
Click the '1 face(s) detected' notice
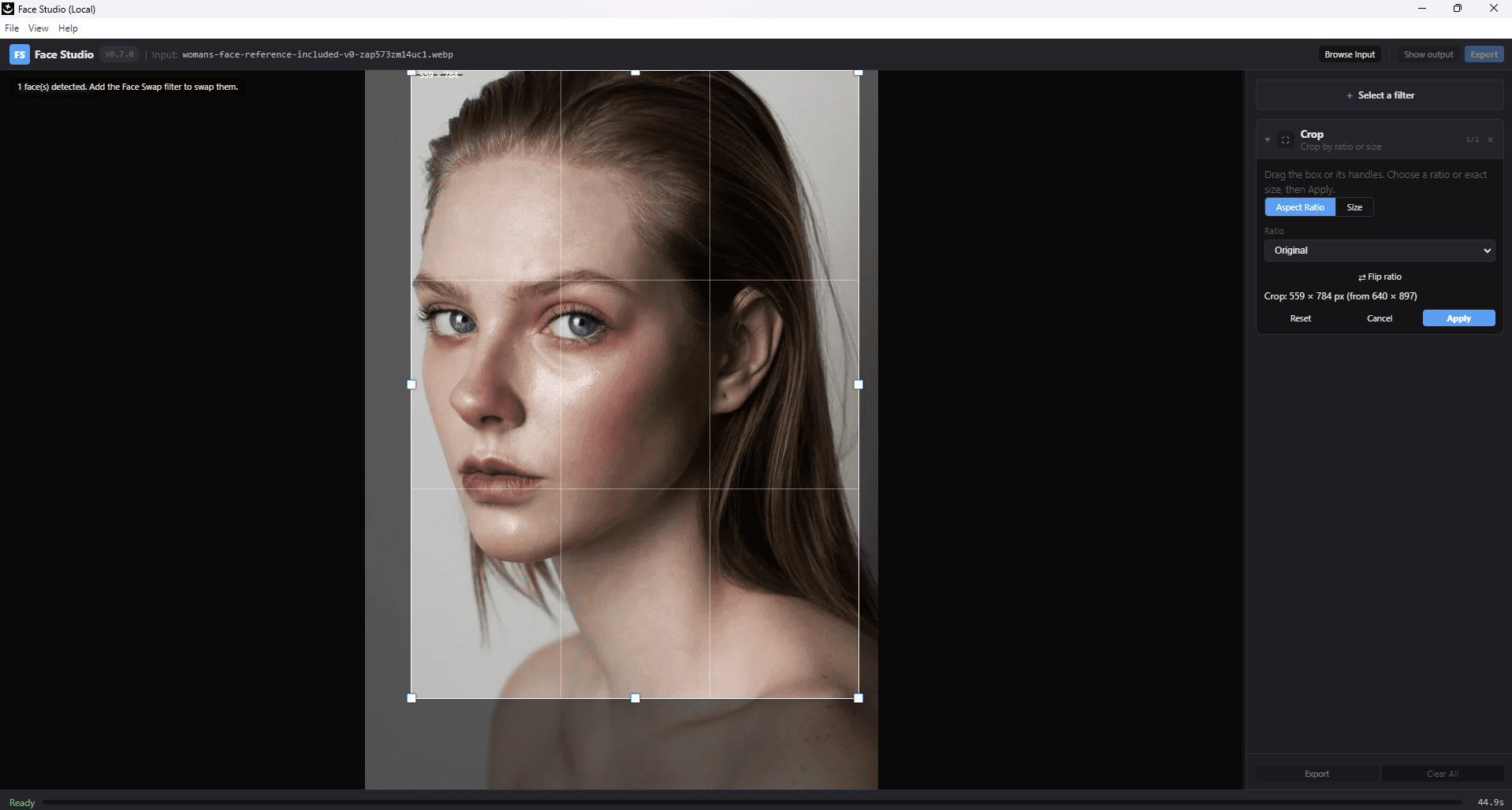128,87
